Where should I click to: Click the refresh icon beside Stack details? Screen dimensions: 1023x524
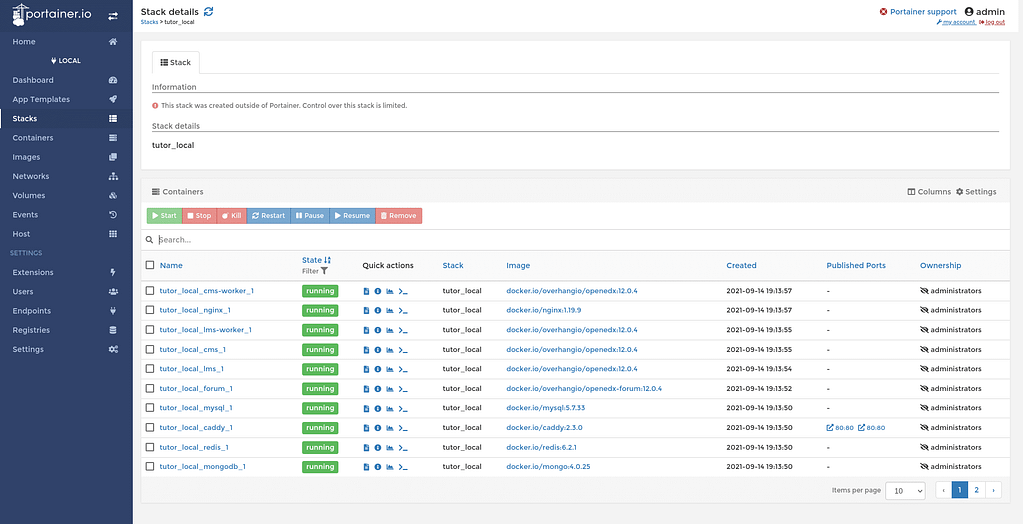[x=208, y=11]
